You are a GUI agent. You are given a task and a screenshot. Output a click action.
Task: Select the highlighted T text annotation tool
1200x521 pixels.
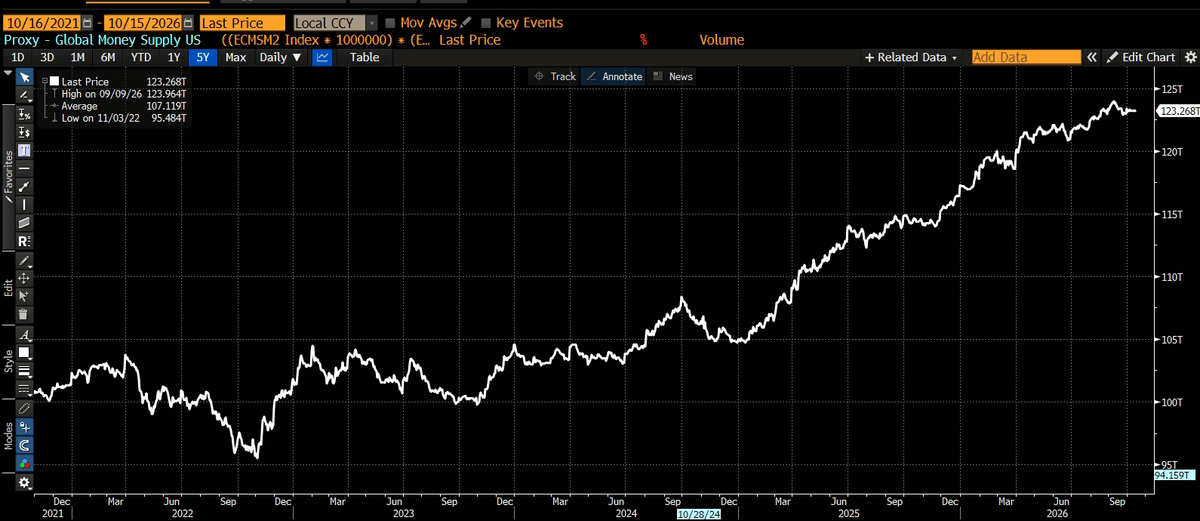point(25,150)
